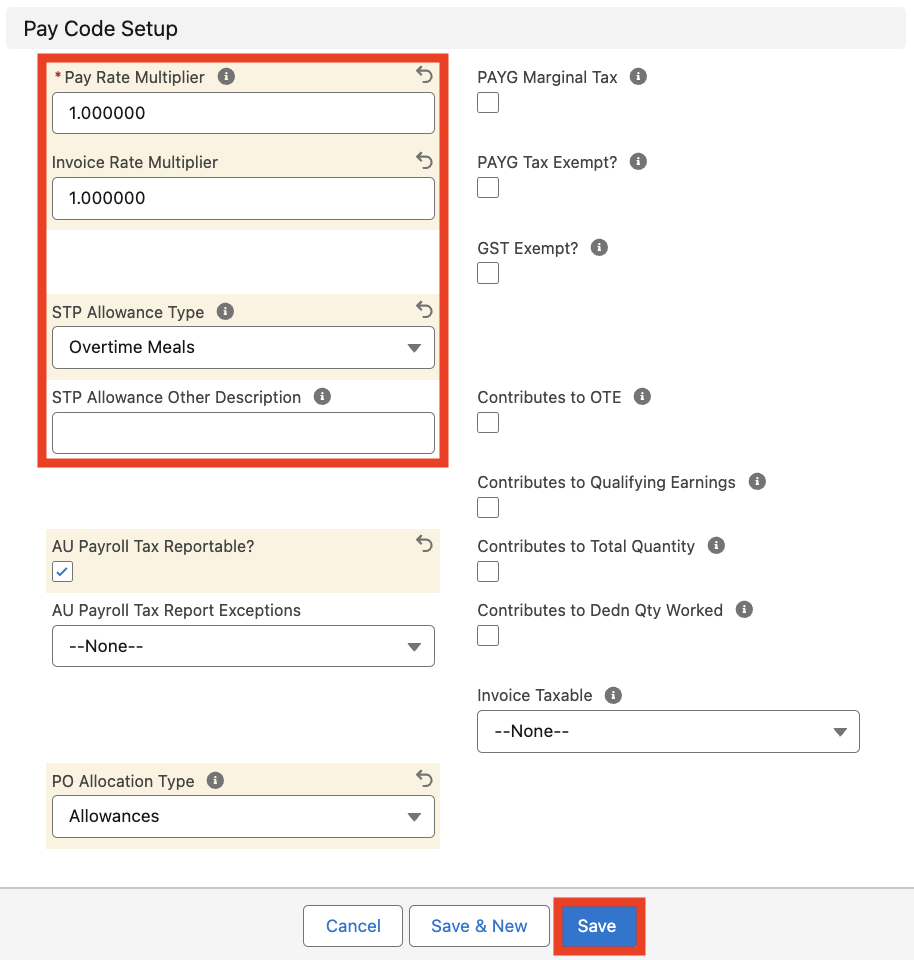Show info for Contributes to Dedn Qty Worked

[x=744, y=610]
